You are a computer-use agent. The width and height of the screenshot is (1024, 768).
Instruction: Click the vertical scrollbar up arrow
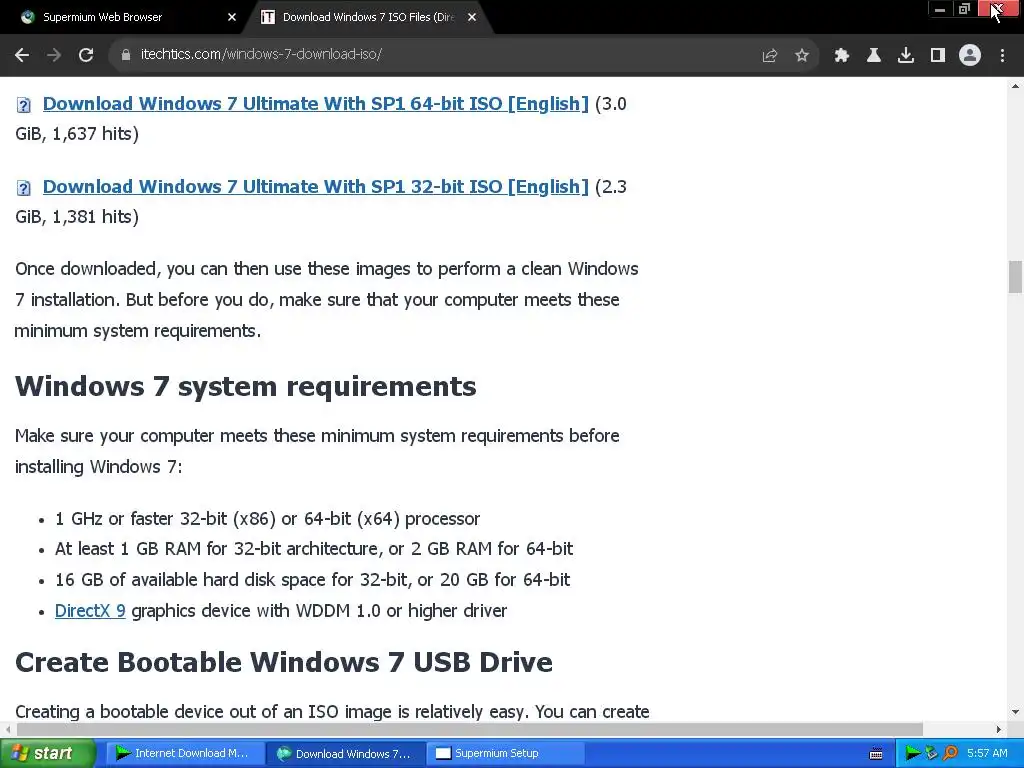point(1015,86)
